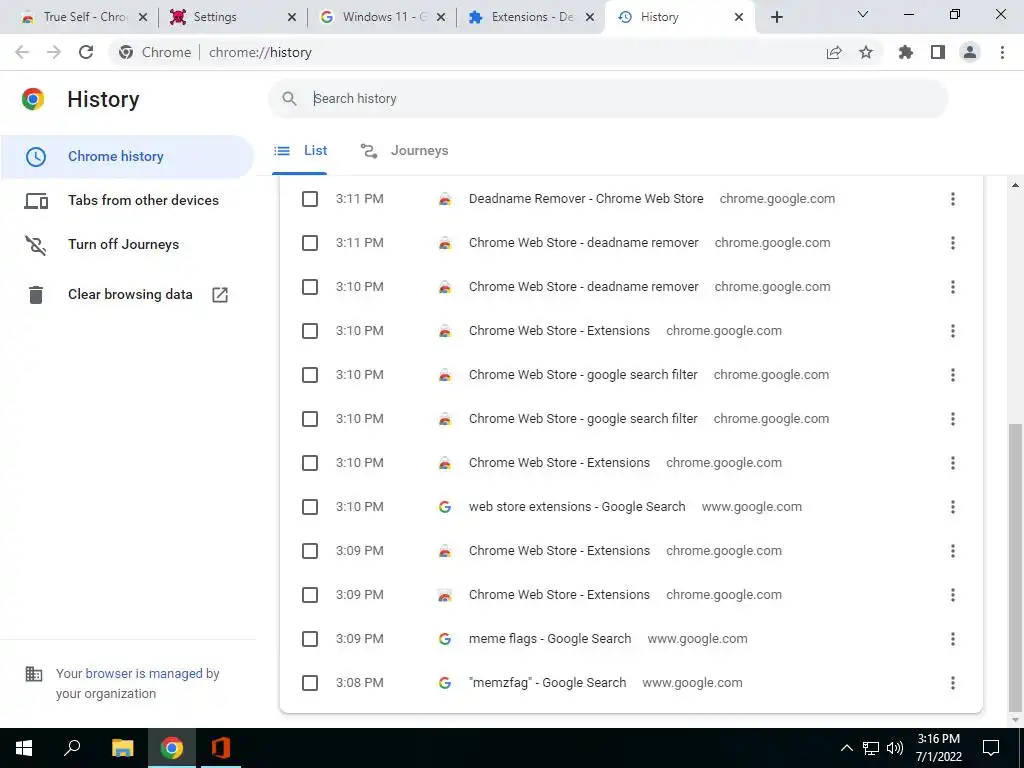Open the Windows Start menu
Screen dimensions: 1024x768
[x=24, y=748]
